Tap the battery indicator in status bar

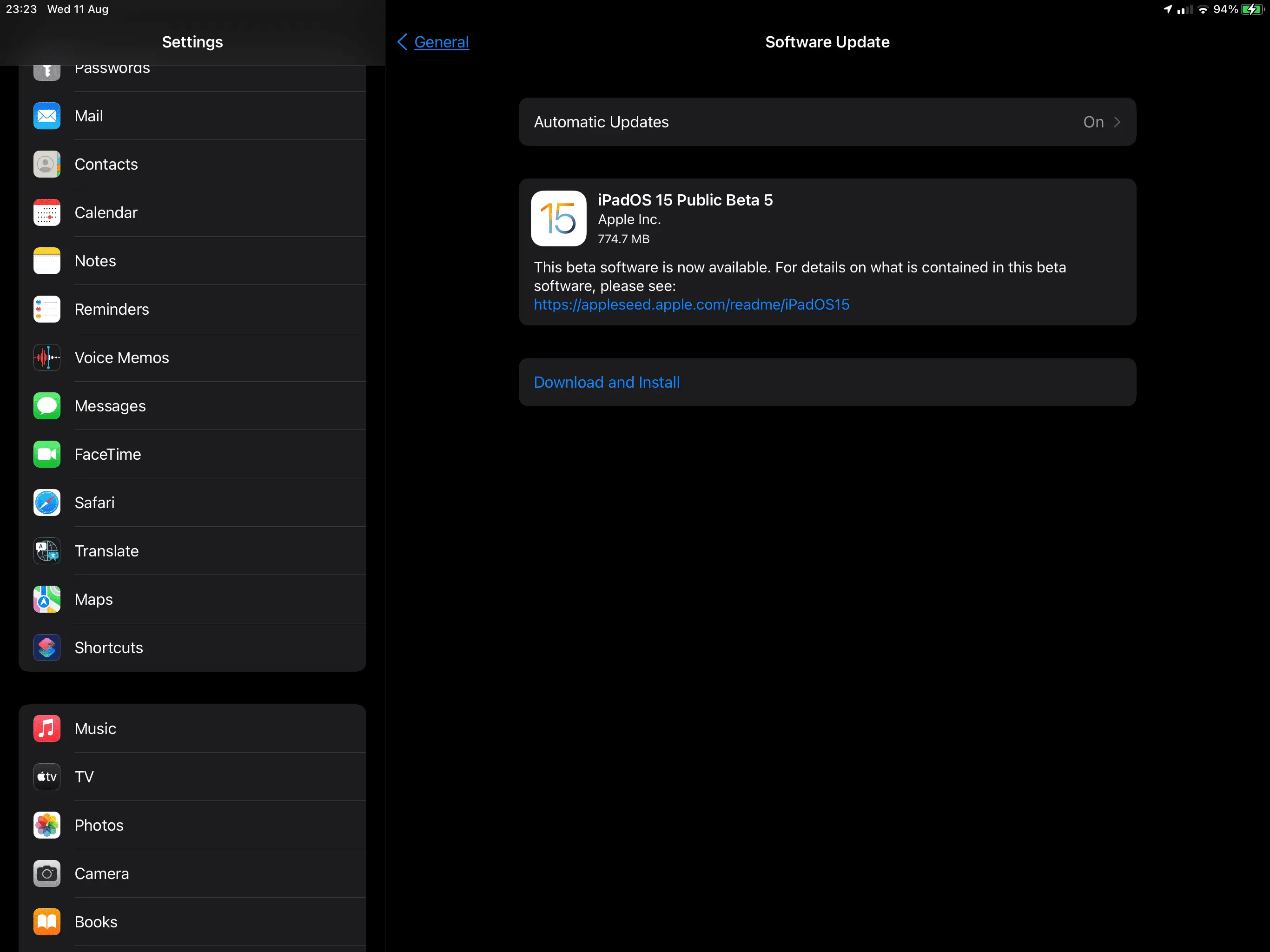click(x=1252, y=9)
